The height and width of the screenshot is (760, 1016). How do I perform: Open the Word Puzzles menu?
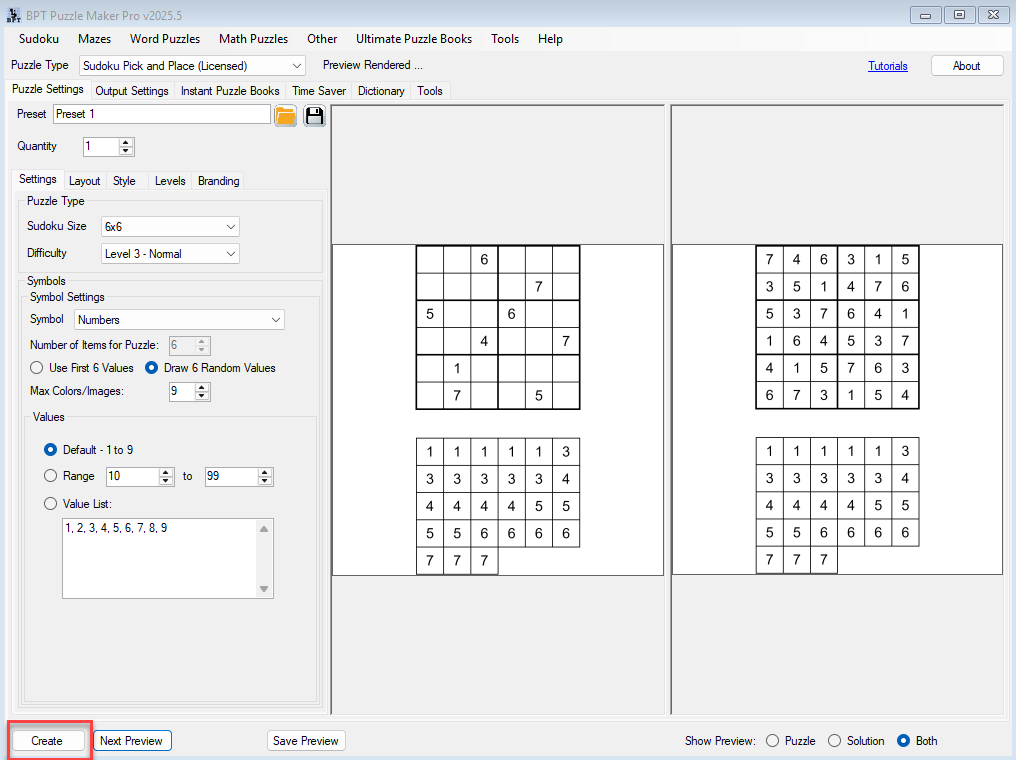coord(165,39)
